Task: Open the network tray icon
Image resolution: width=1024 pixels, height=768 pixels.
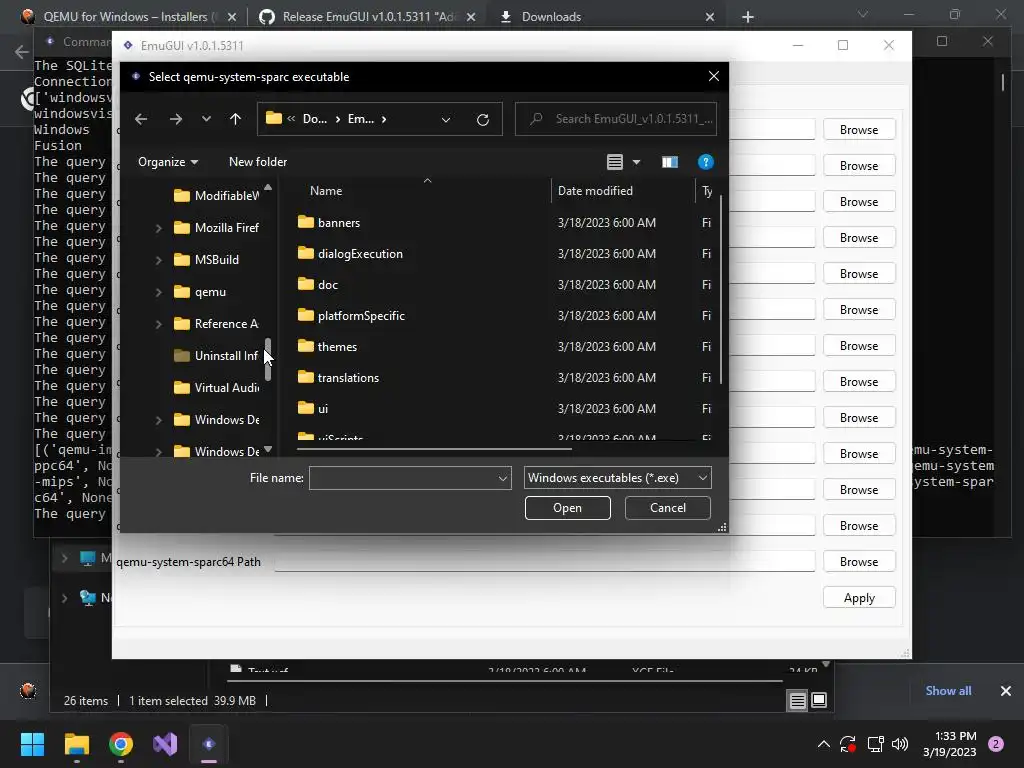Action: click(x=875, y=744)
